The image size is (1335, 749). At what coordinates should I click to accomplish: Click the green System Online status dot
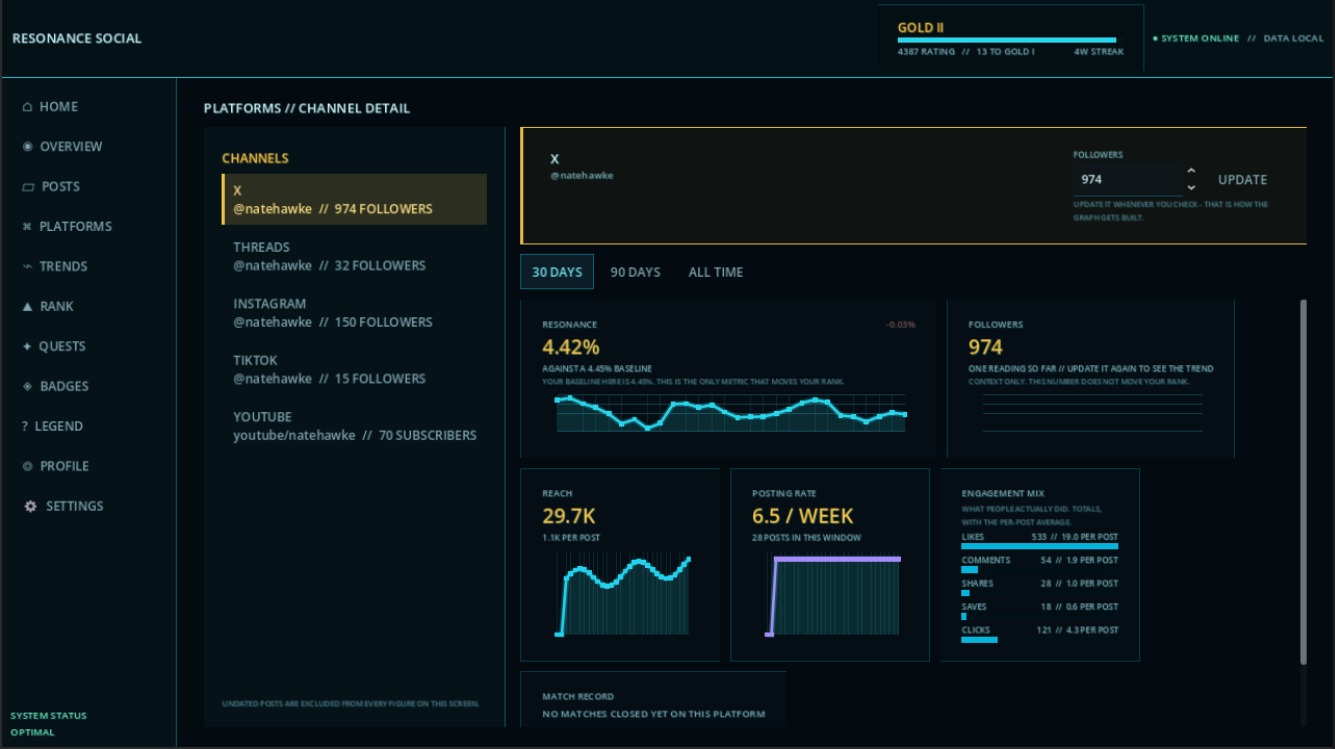(x=1155, y=39)
